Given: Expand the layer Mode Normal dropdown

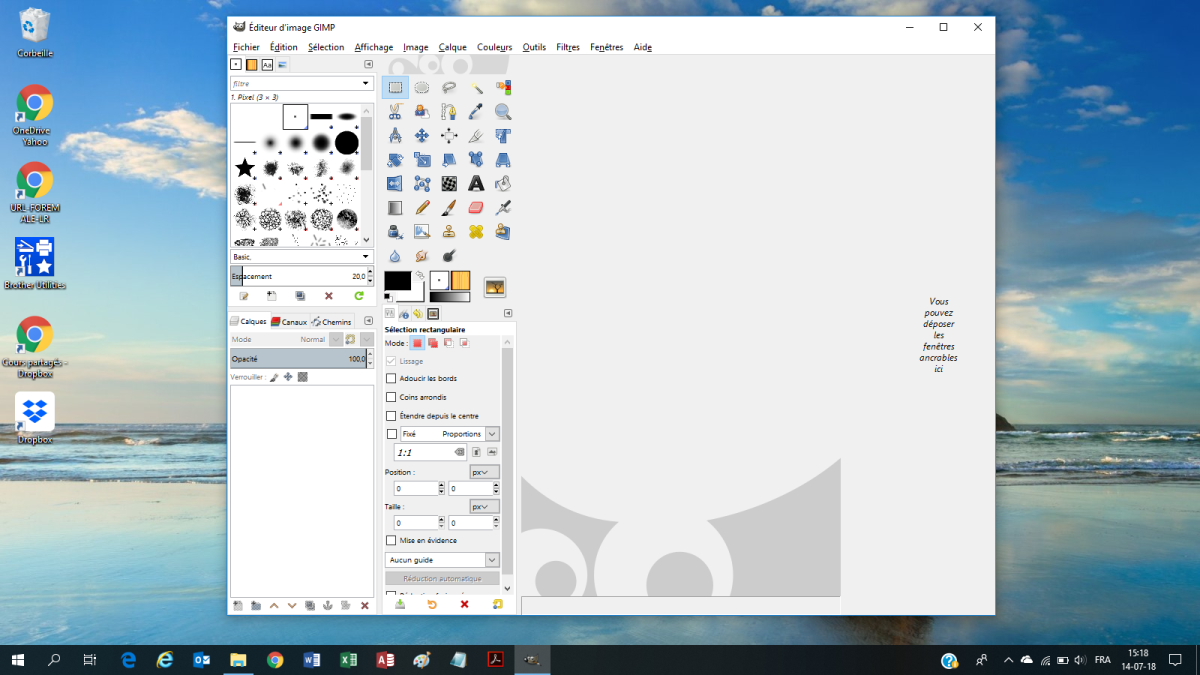Looking at the screenshot, I should pyautogui.click(x=335, y=340).
